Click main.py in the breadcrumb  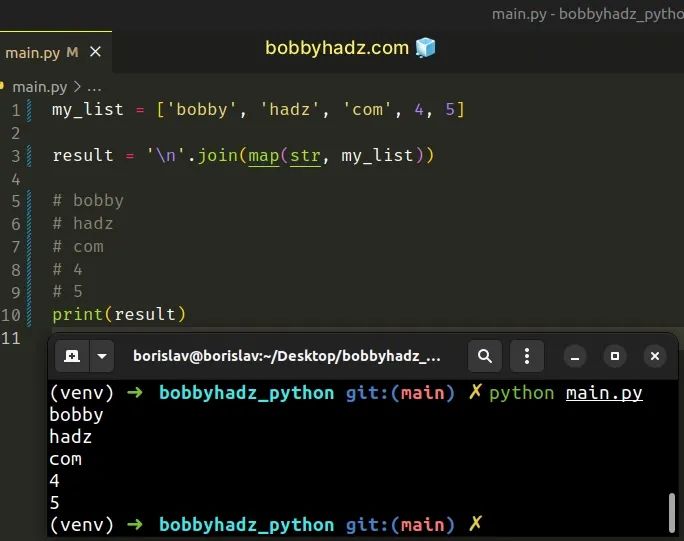[x=40, y=87]
